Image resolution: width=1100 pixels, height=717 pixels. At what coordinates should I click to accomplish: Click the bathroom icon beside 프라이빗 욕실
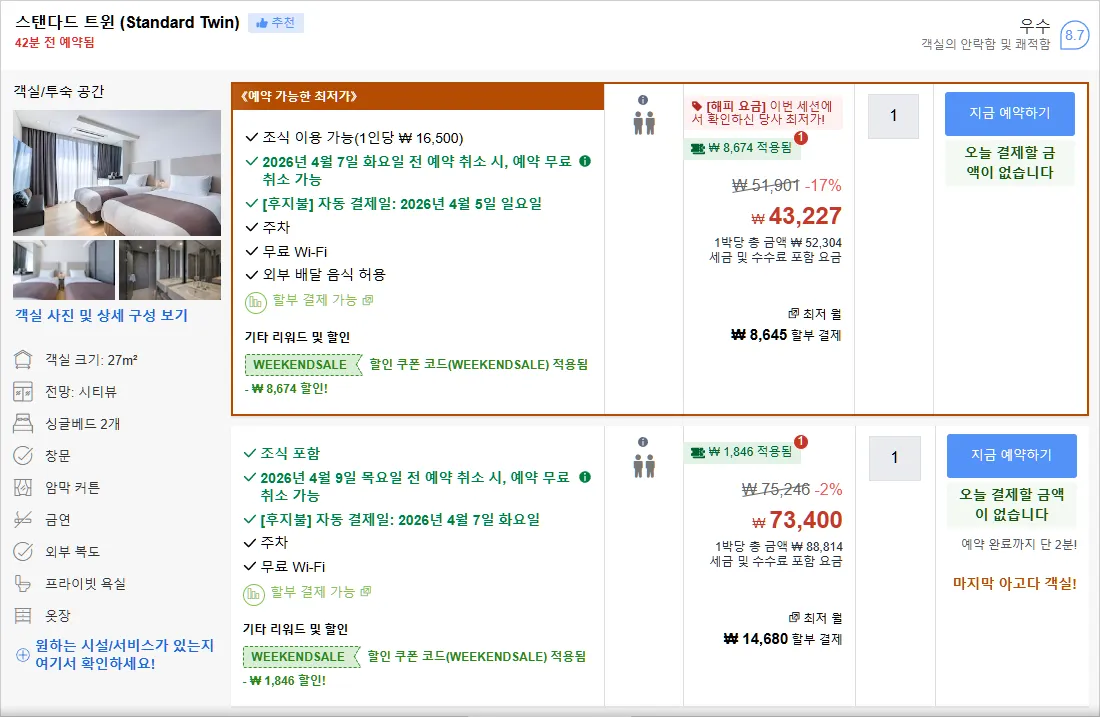tap(23, 583)
